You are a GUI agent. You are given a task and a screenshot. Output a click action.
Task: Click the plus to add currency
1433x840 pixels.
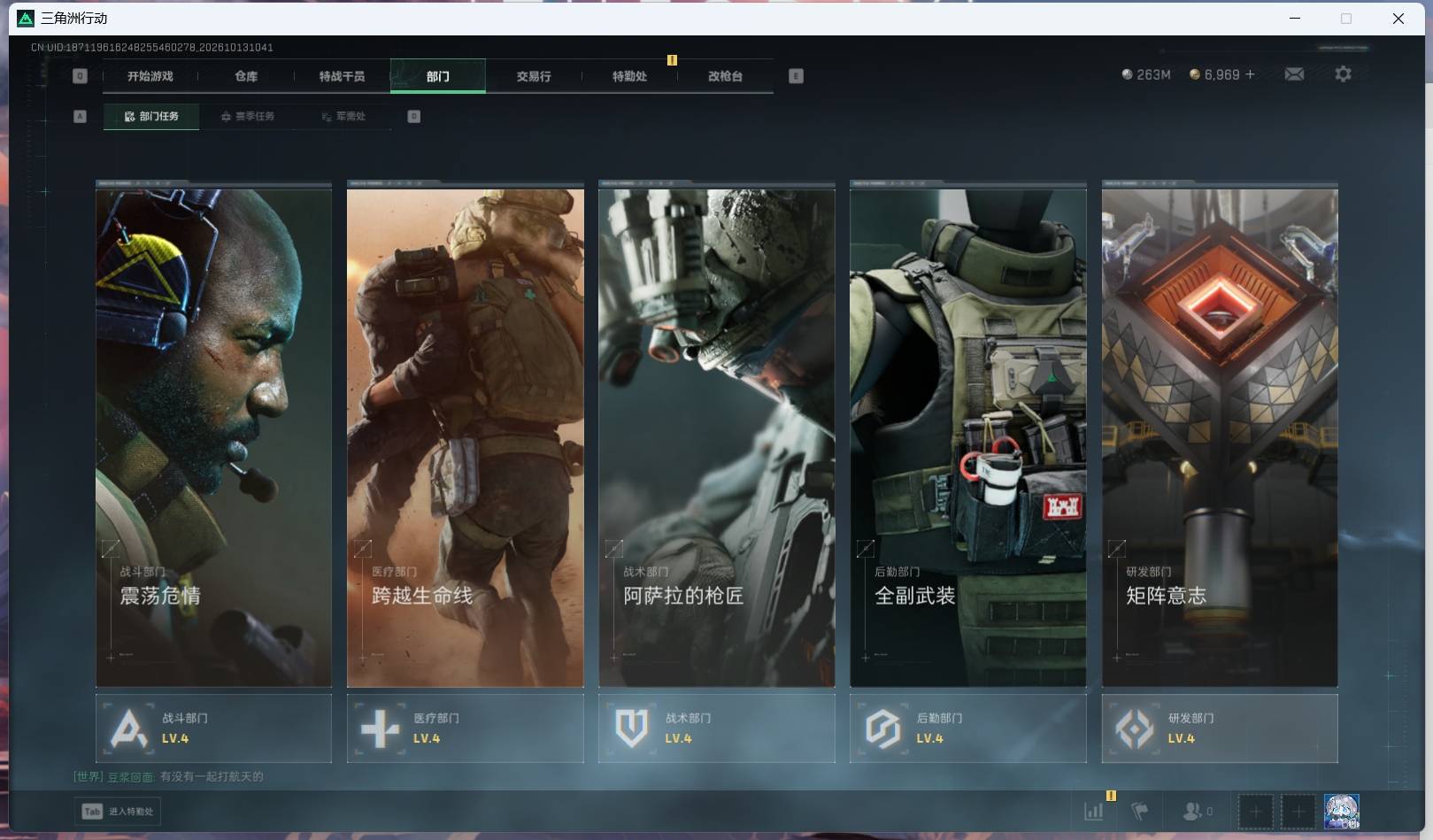point(1250,74)
